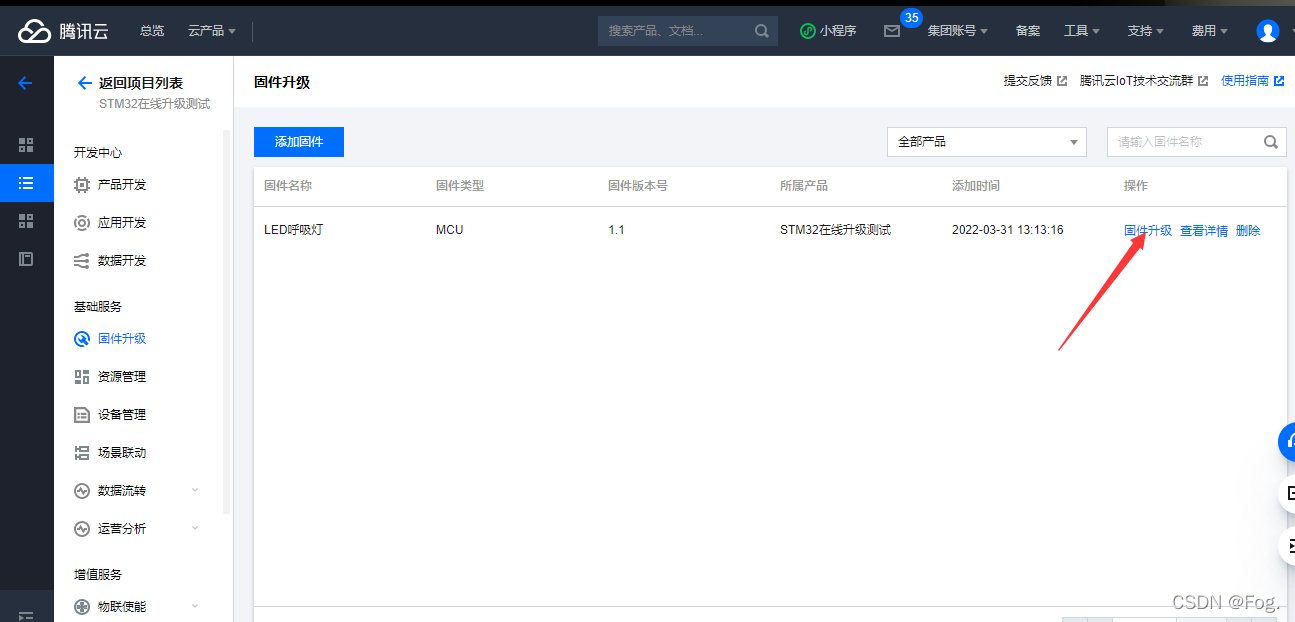Image resolution: width=1295 pixels, height=622 pixels.
Task: Click the 物联使能 icon
Action: (x=82, y=607)
